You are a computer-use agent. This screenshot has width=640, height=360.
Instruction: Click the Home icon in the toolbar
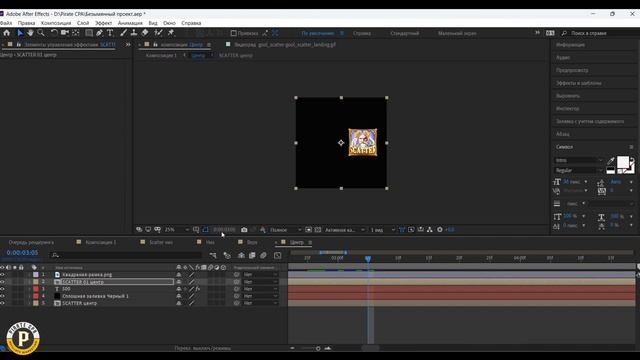[7, 33]
